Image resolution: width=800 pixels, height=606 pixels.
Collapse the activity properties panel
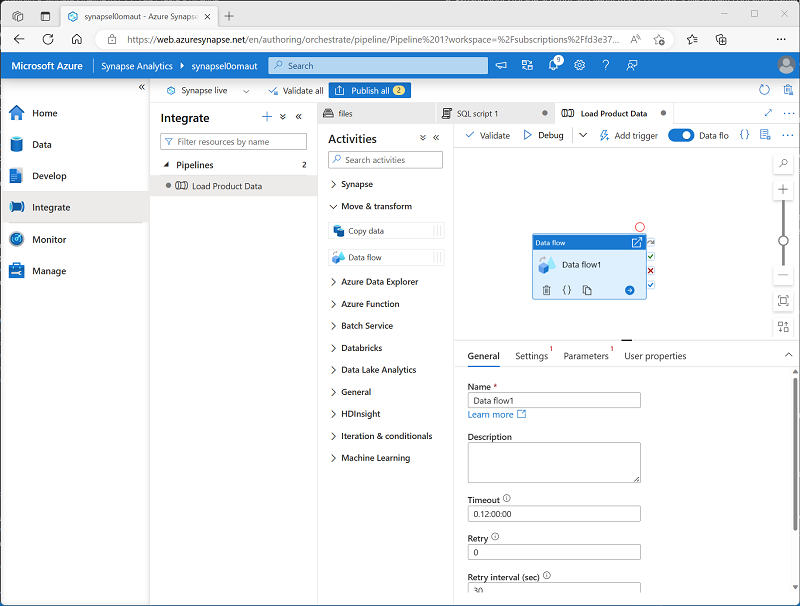(x=788, y=355)
